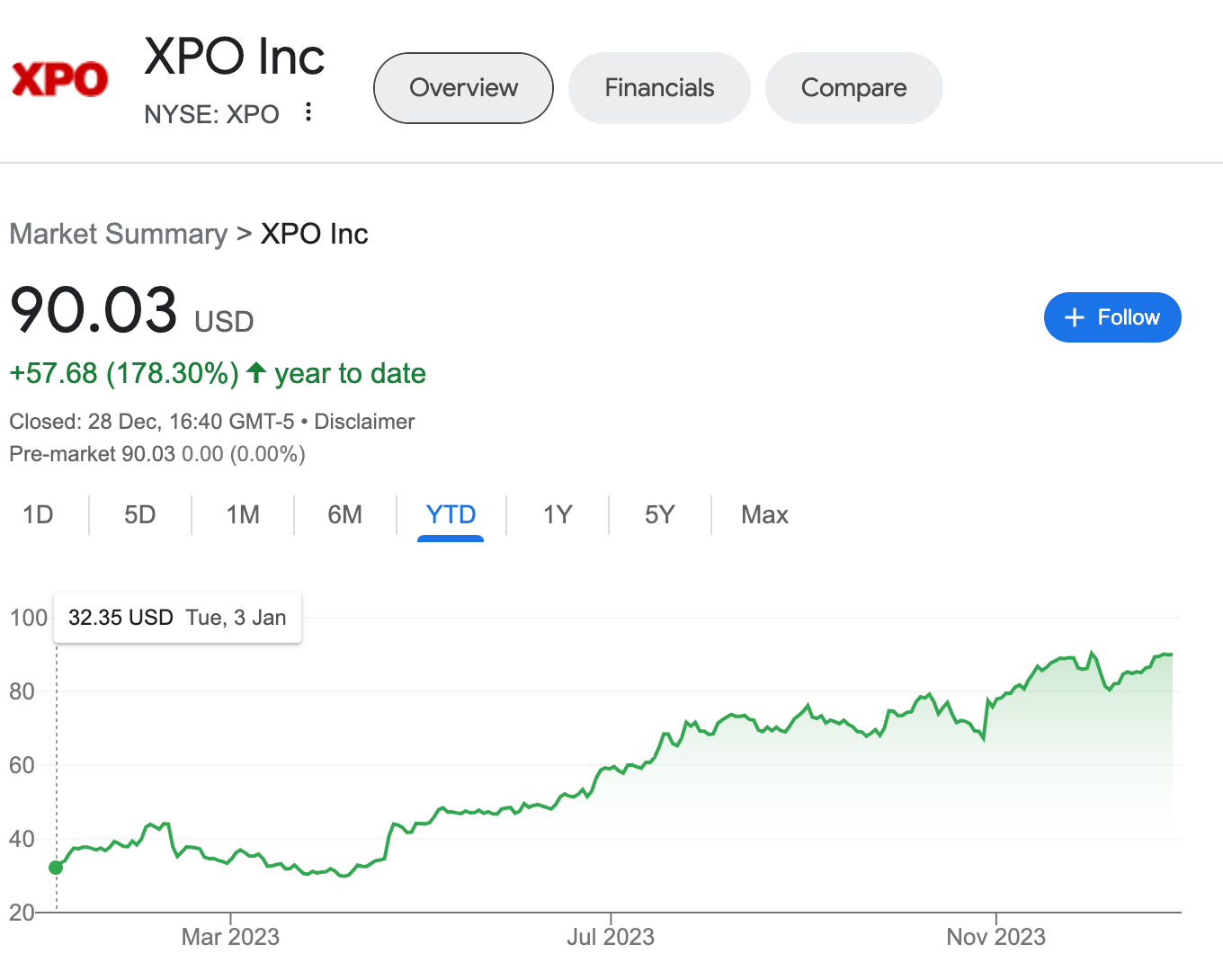Select the YTD time range
Screen dimensions: 1223x980
(x=451, y=515)
